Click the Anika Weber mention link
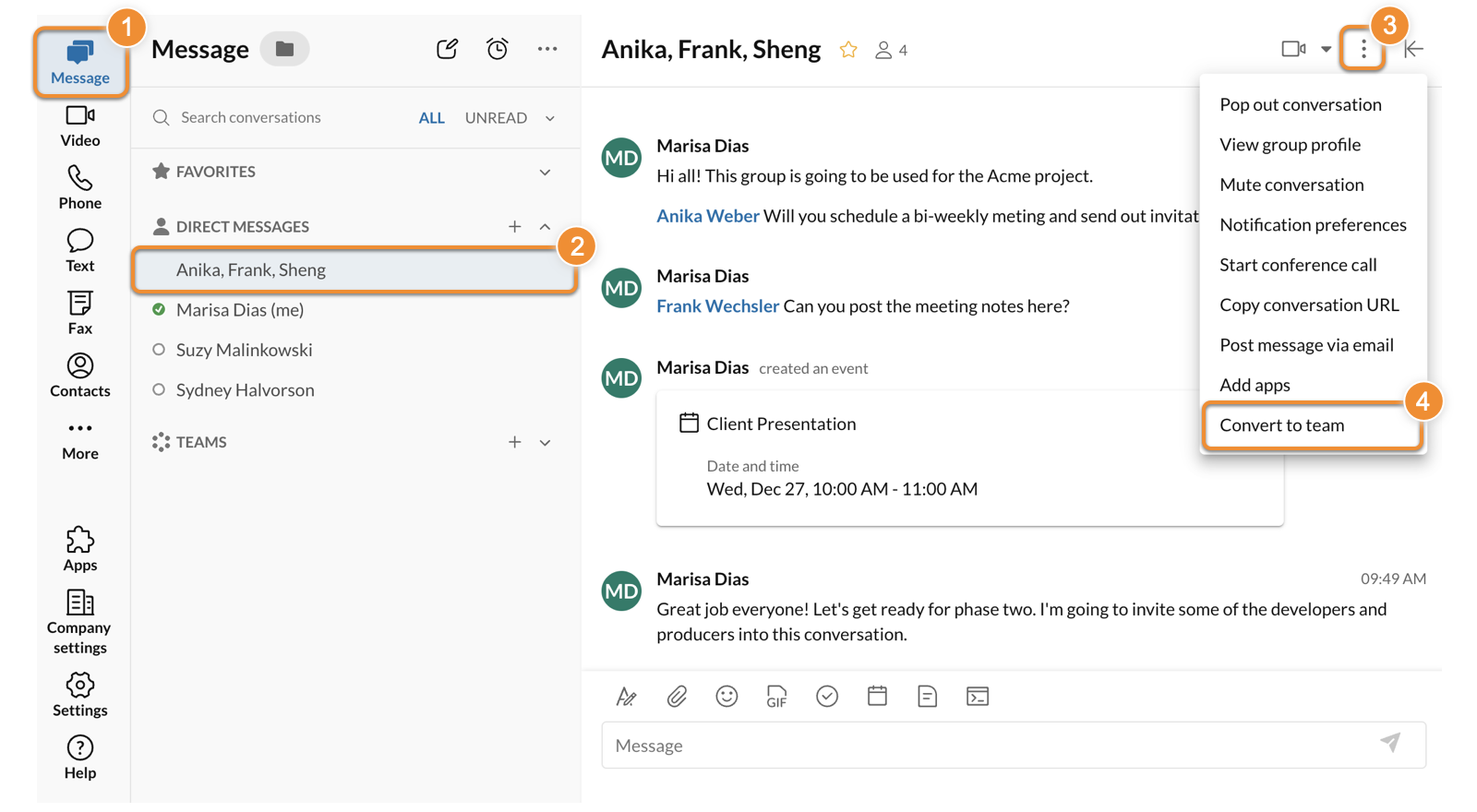This screenshot has height=812, width=1477. tap(707, 216)
